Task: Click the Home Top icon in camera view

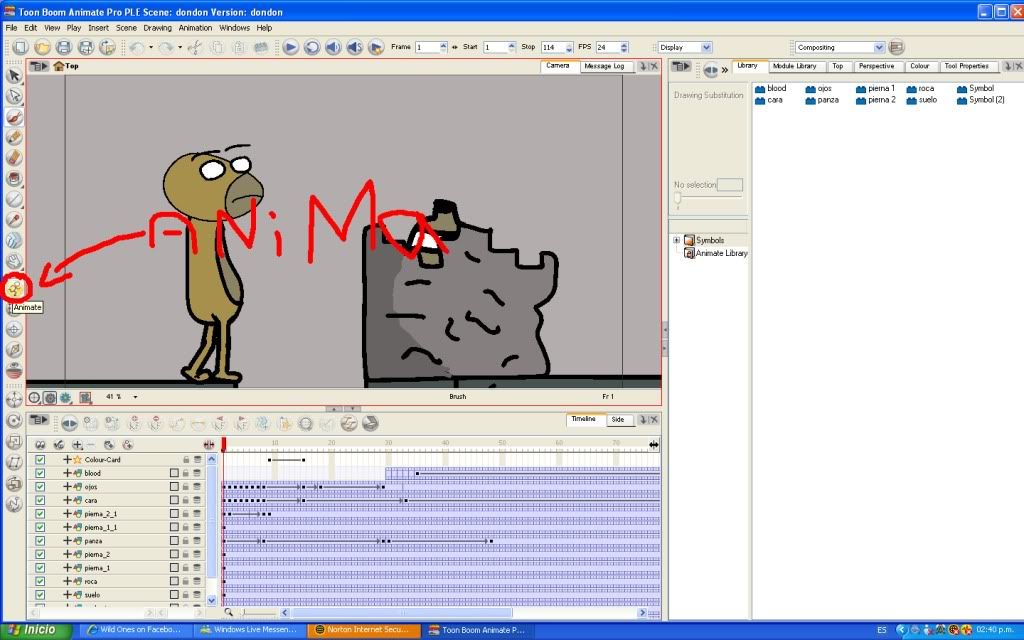Action: pos(59,66)
